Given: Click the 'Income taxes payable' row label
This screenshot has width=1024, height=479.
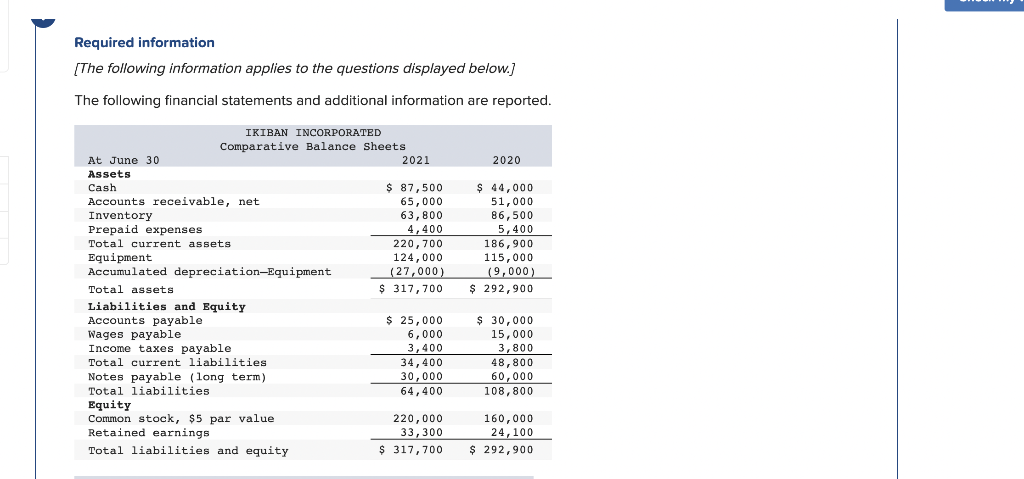Looking at the screenshot, I should pyautogui.click(x=159, y=349).
